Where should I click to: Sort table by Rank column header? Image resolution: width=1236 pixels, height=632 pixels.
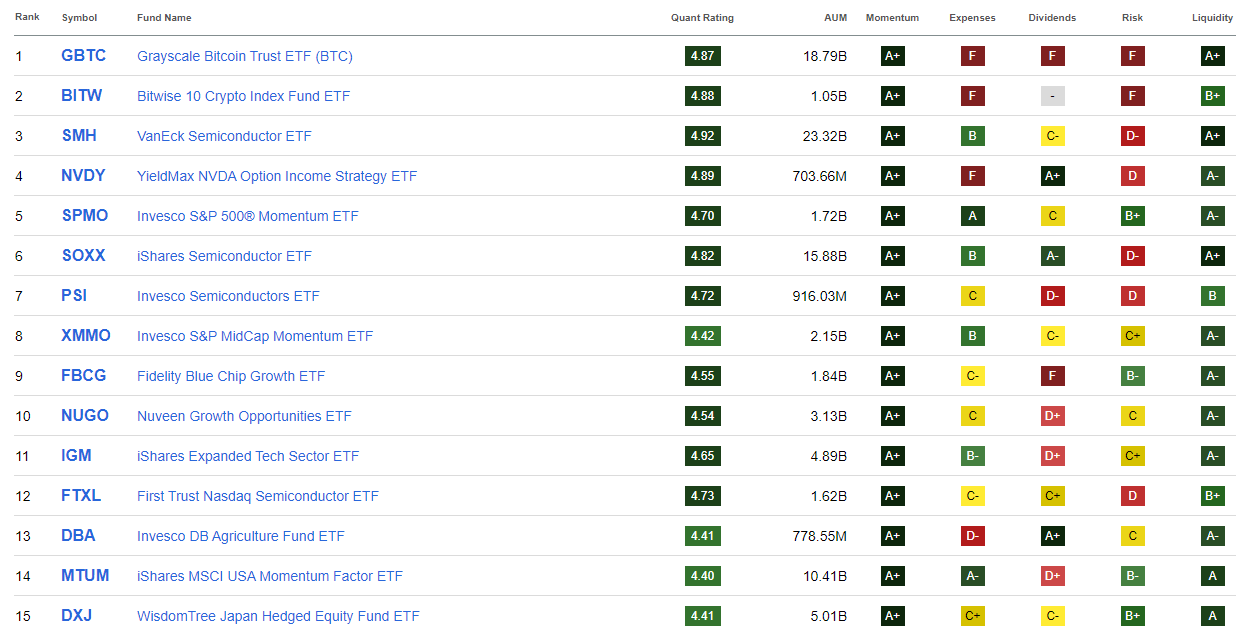click(x=26, y=18)
